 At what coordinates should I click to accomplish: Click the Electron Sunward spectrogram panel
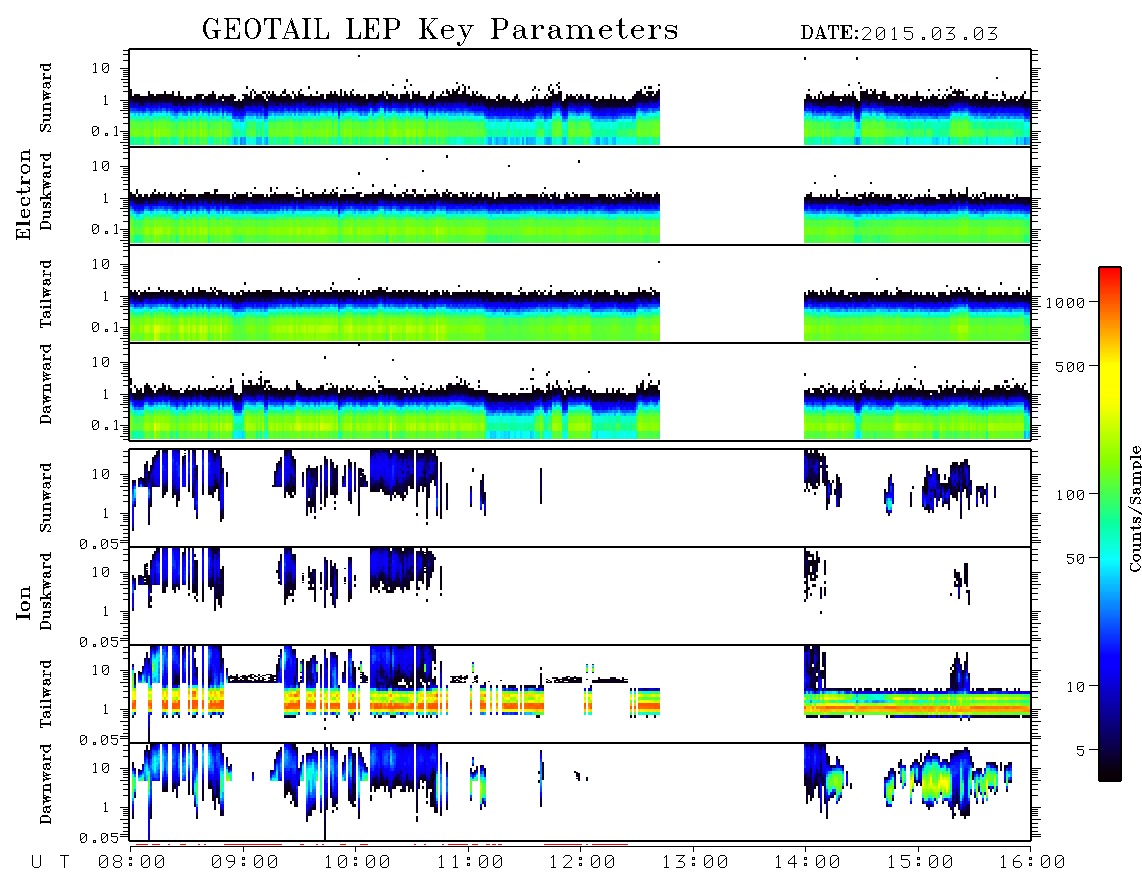[580, 98]
